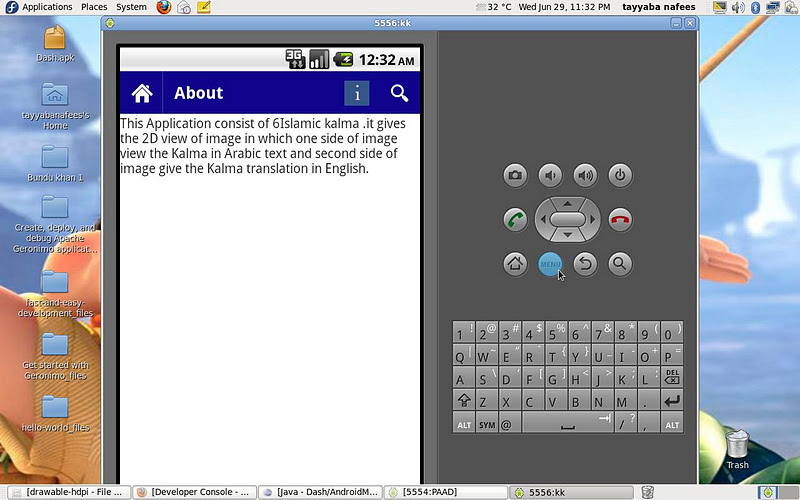800x500 pixels.
Task: Click the emulator volume up button
Action: tap(585, 175)
